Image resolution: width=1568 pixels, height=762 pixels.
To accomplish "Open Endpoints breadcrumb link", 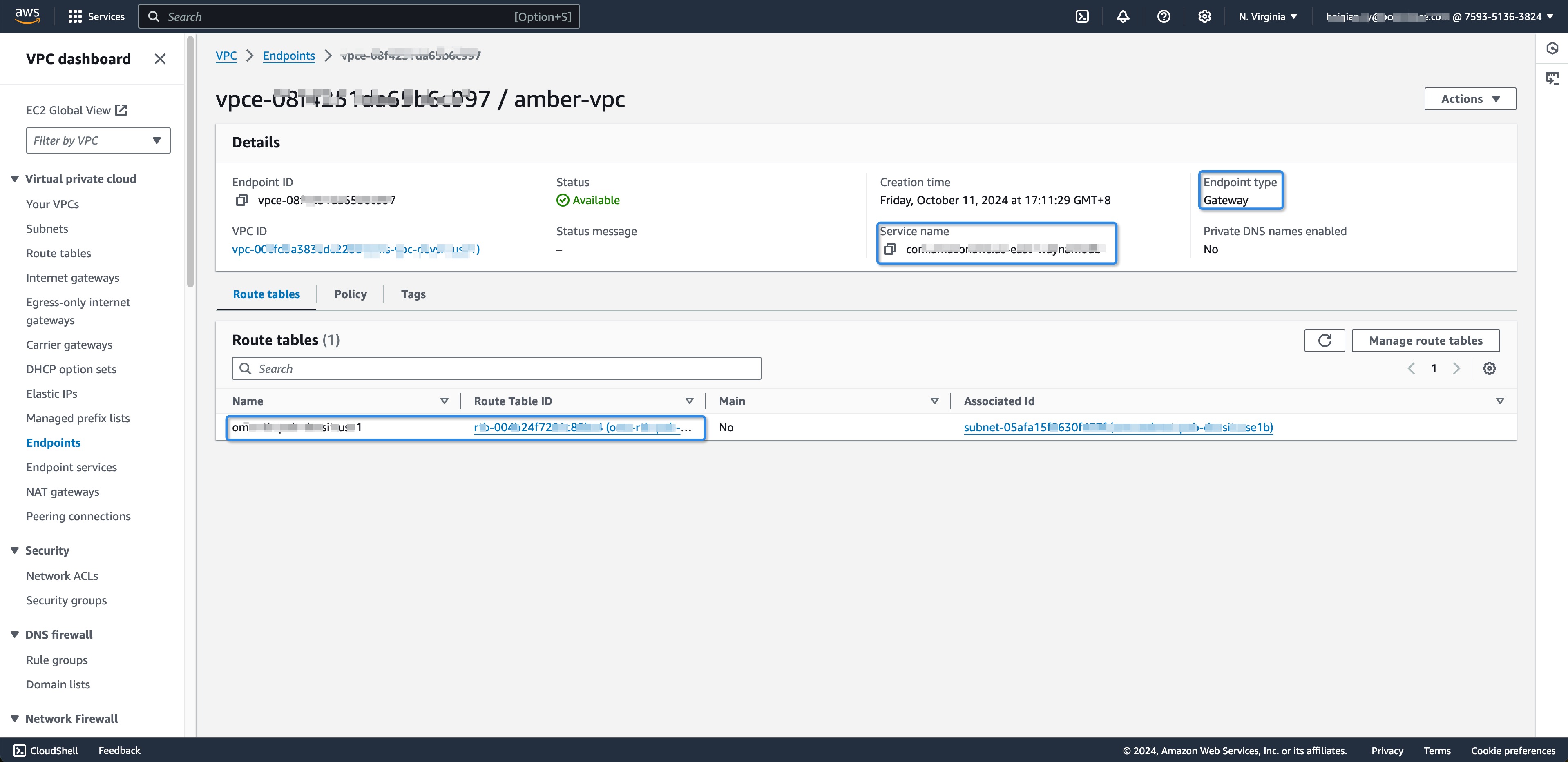I will (288, 56).
